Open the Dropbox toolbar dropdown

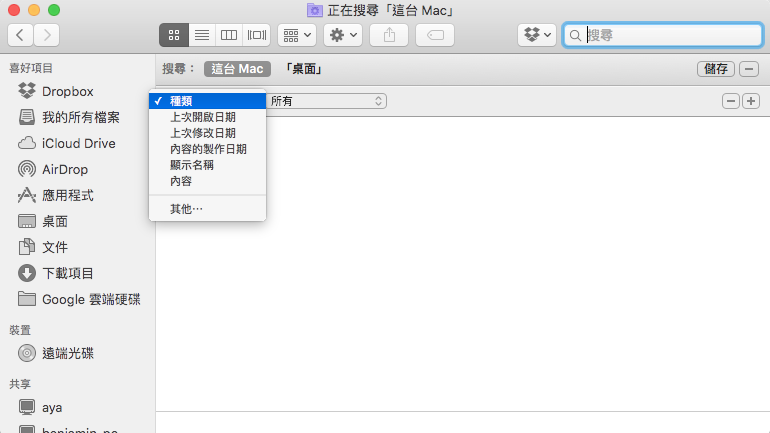point(537,35)
